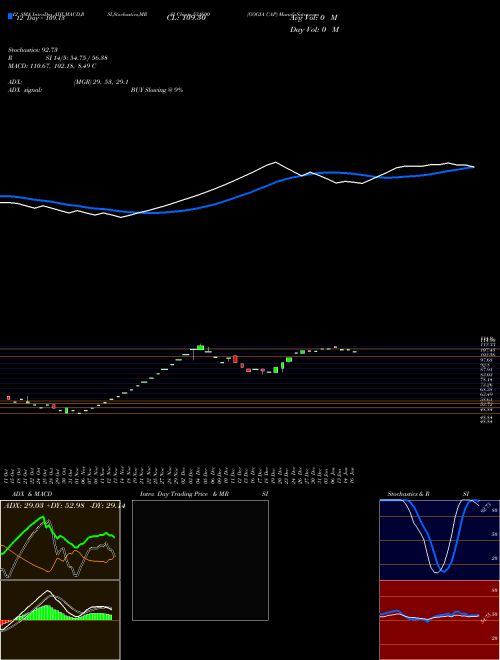Click the 'Avg Vol: 0 M' label
This screenshot has width=500, height=660.
[x=314, y=18]
